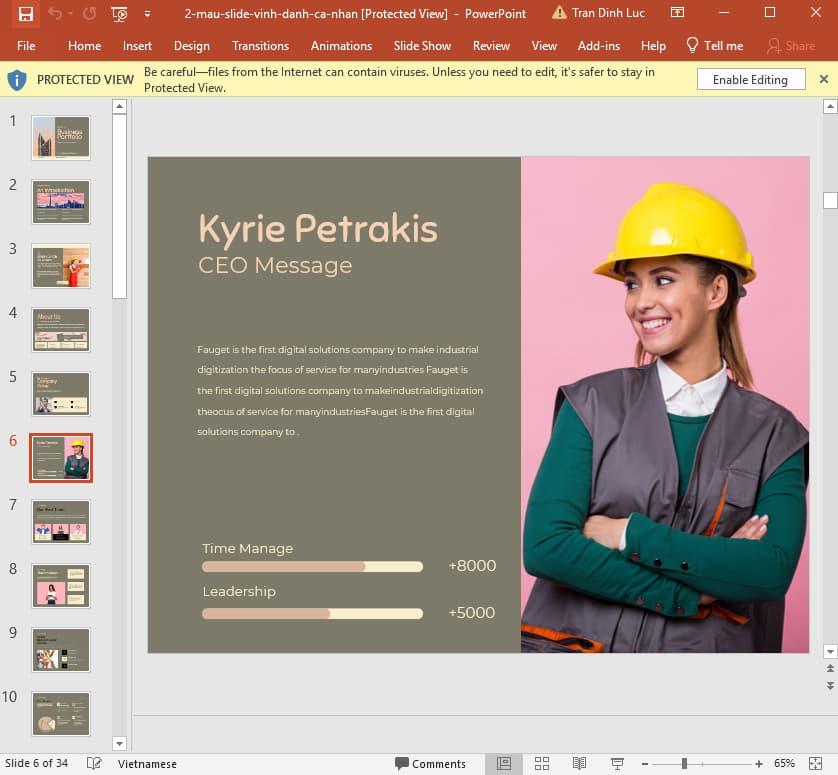838x775 pixels.
Task: Toggle Normal view button
Action: pos(504,764)
